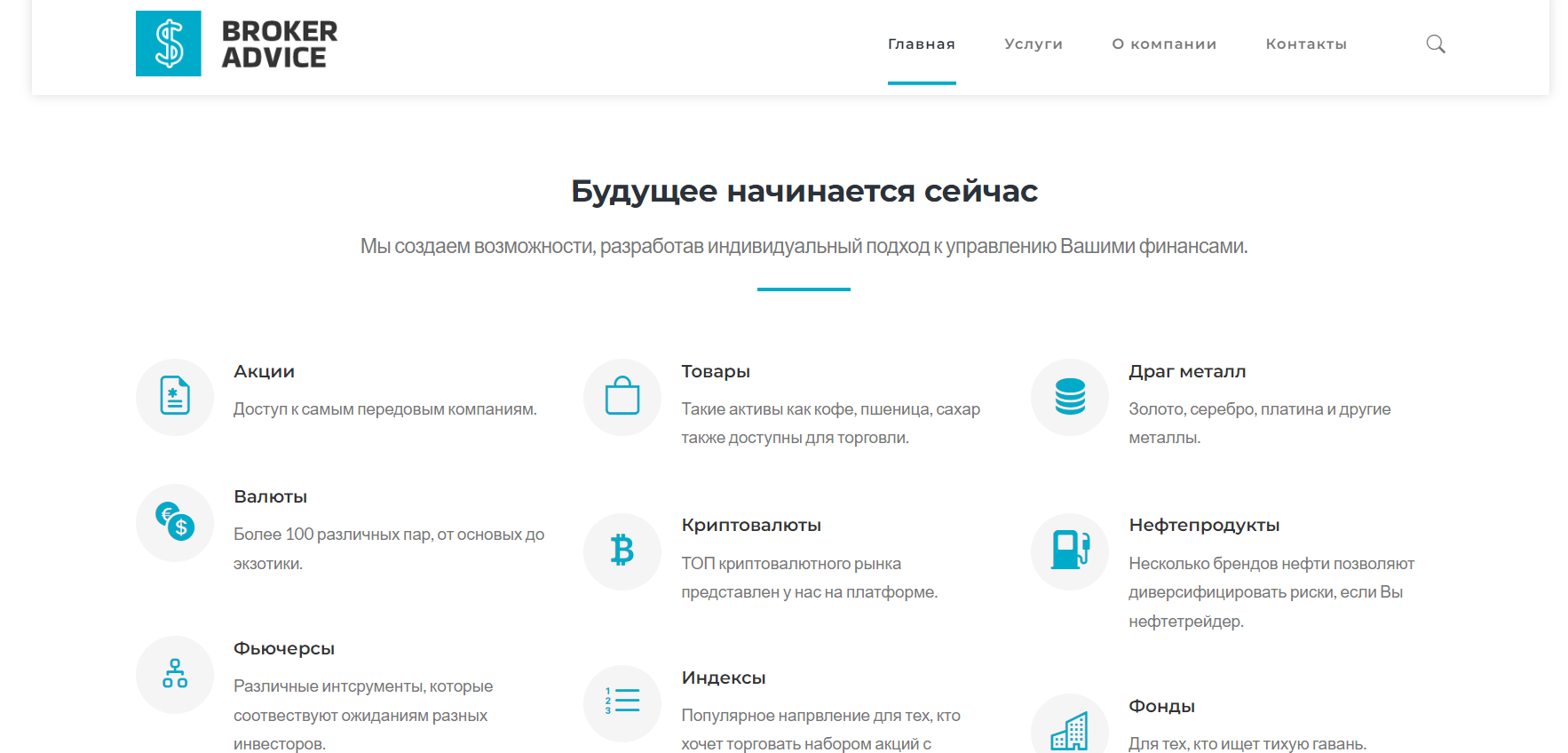Viewport: 1568px width, 753px height.
Task: Click the Будущее начинается сейчас headline
Action: [x=804, y=191]
